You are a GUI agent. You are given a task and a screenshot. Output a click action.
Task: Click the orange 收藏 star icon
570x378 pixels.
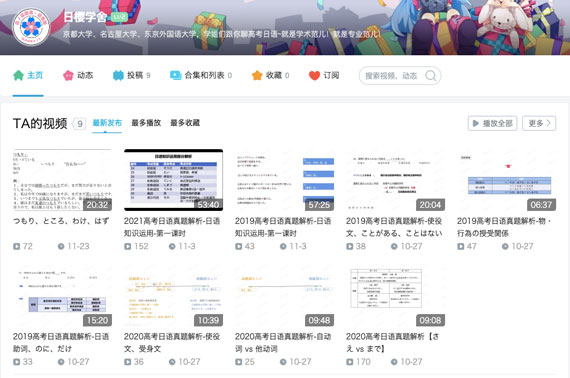257,75
